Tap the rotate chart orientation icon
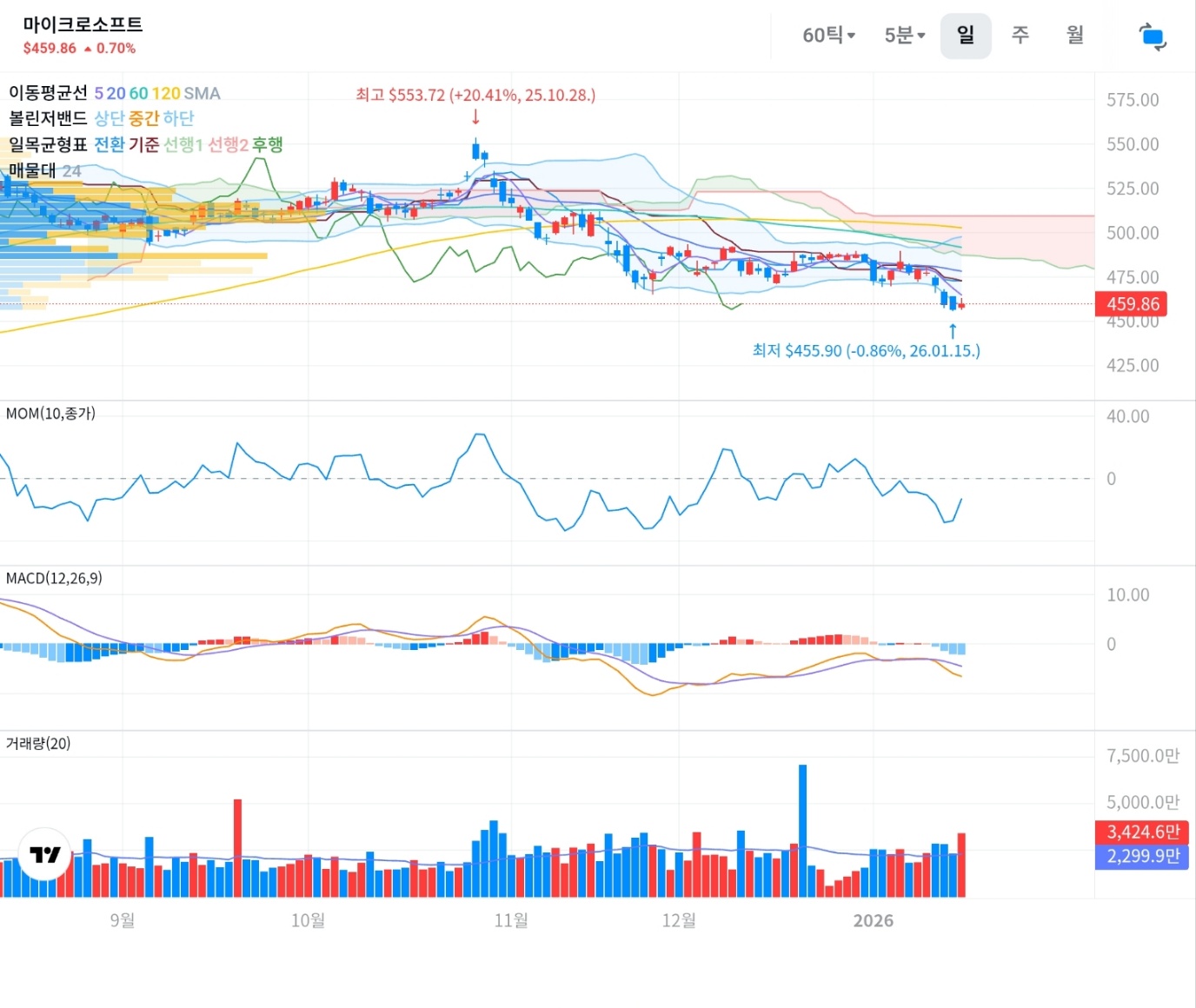The image size is (1196, 1008). click(1153, 36)
